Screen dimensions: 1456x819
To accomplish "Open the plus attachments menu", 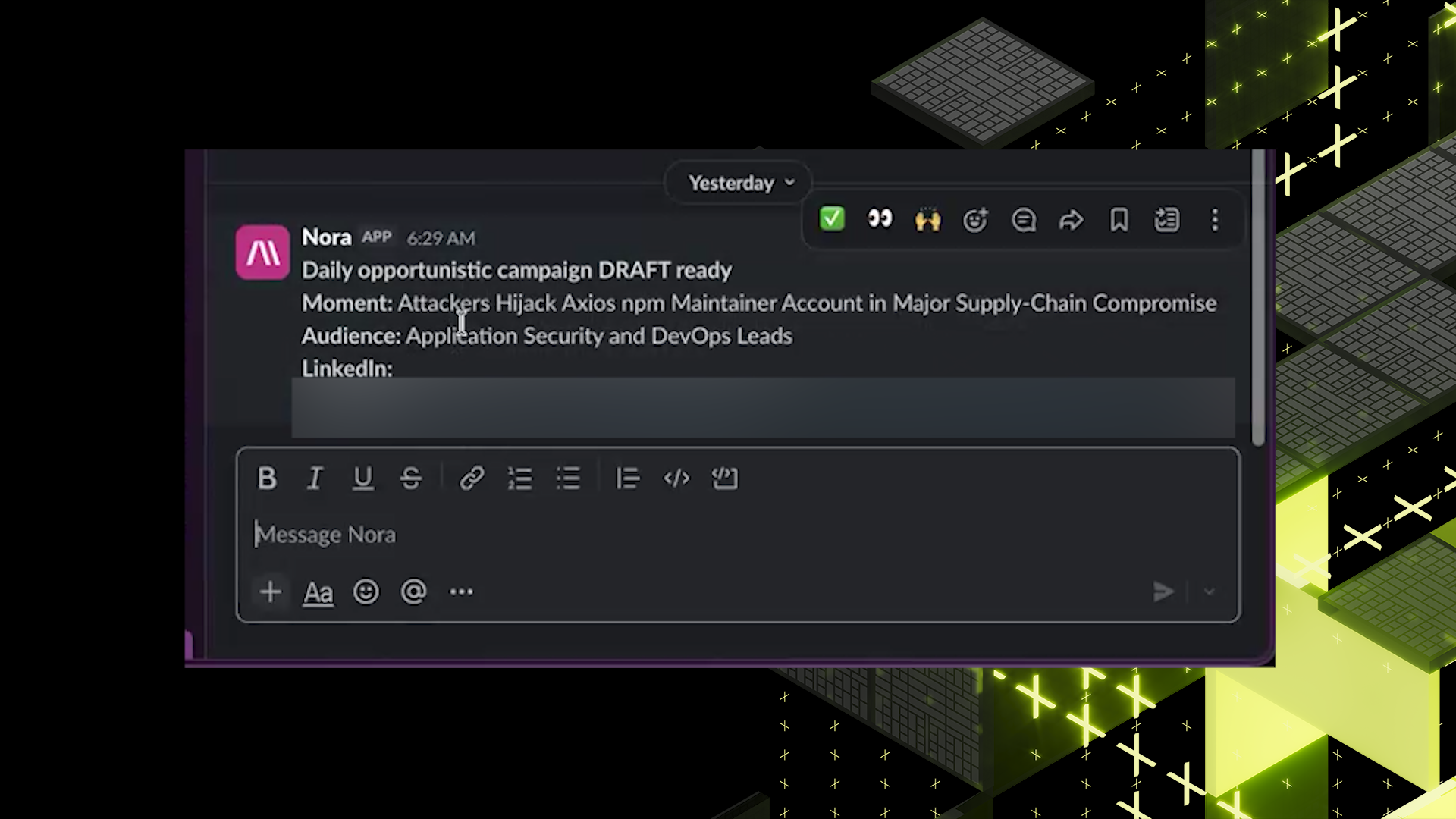I will tap(270, 591).
